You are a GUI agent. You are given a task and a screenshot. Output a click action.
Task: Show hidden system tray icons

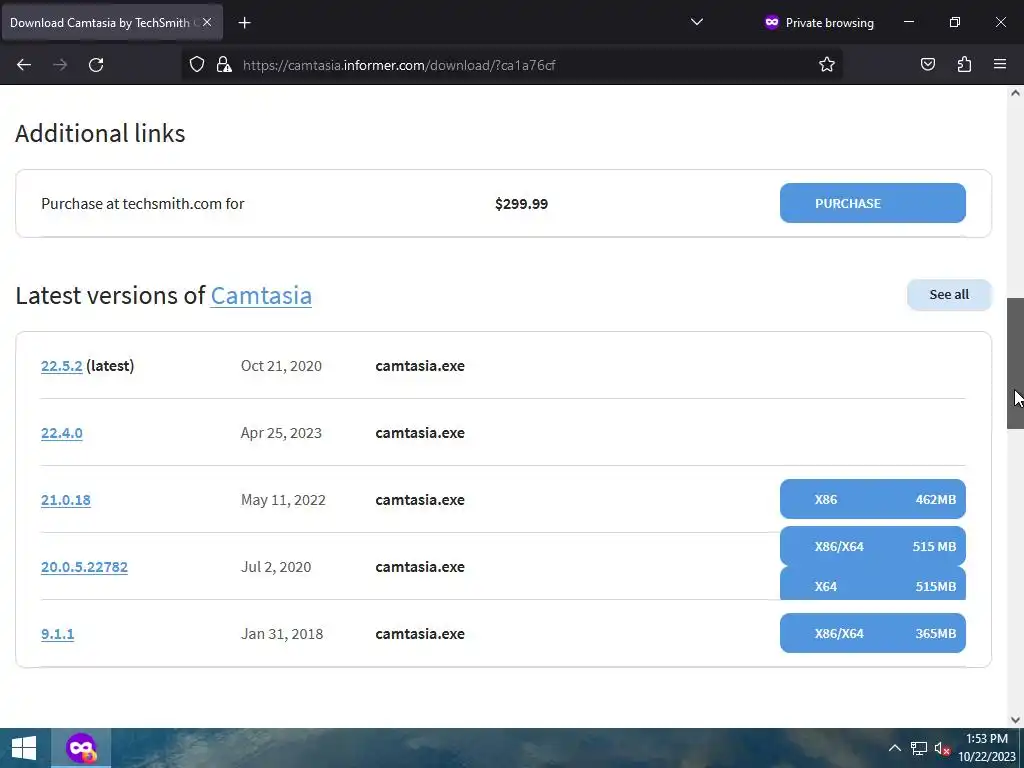[x=895, y=748]
